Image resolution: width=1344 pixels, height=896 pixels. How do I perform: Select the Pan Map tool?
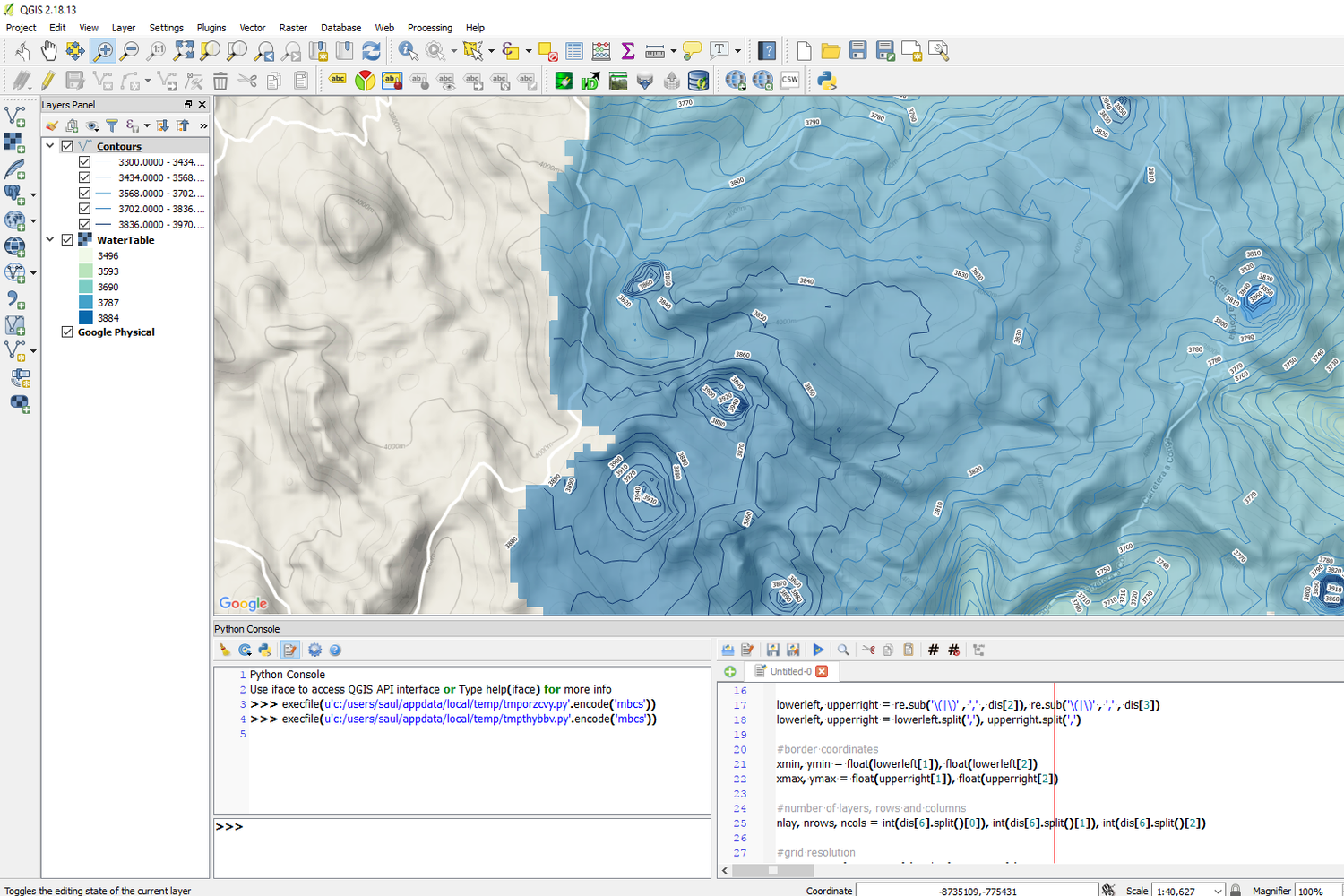[49, 51]
